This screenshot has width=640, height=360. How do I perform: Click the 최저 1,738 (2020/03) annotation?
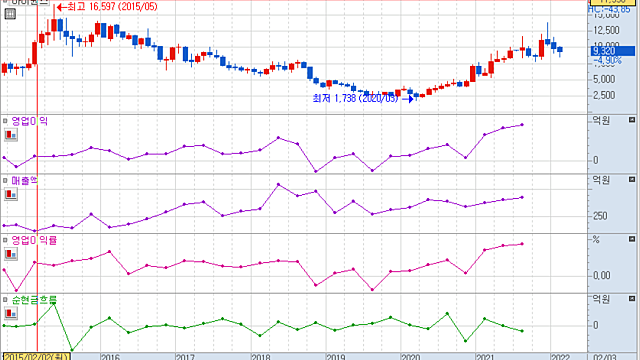tap(363, 98)
